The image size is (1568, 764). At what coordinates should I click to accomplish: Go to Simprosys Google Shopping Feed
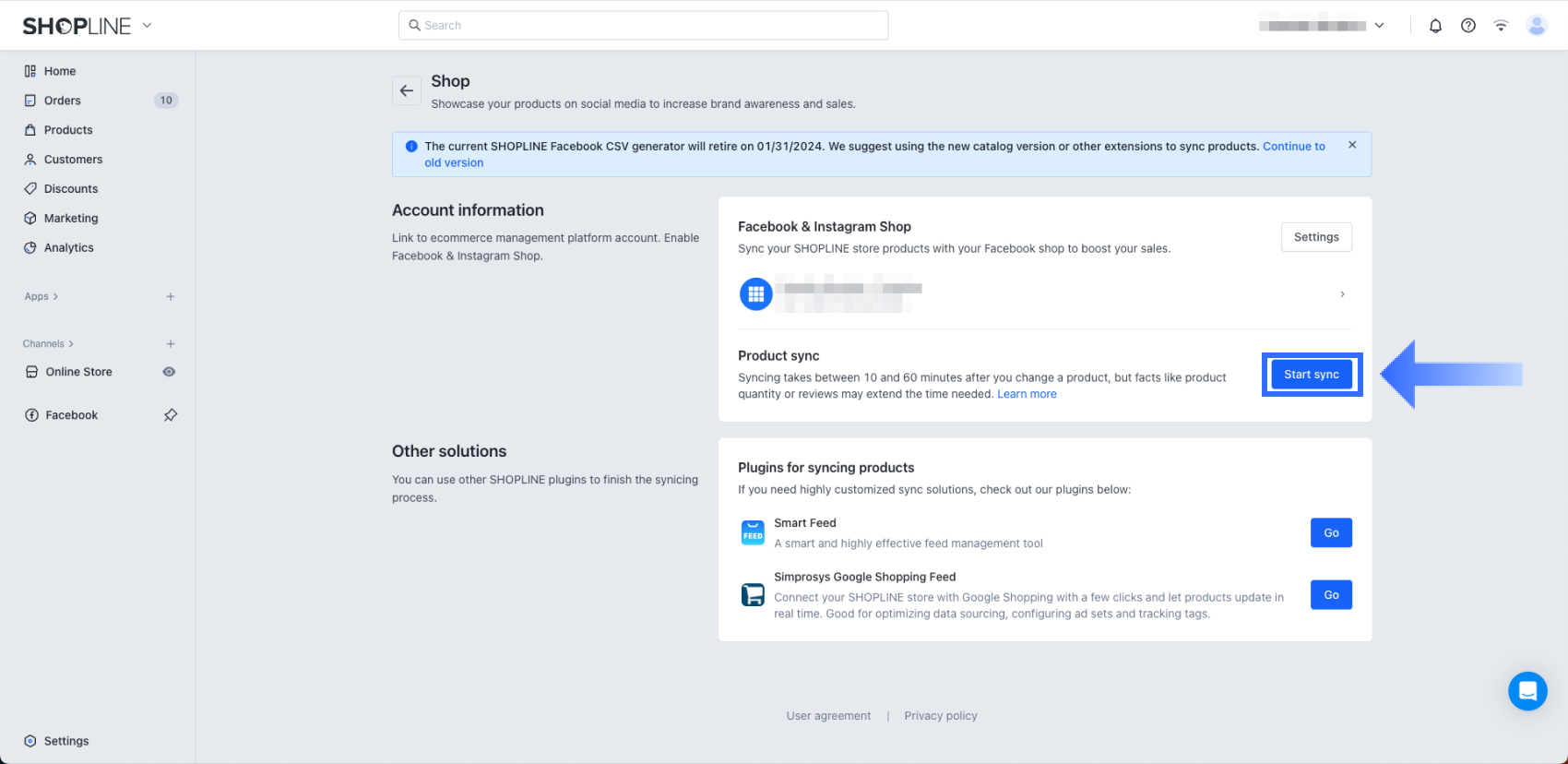[1331, 595]
